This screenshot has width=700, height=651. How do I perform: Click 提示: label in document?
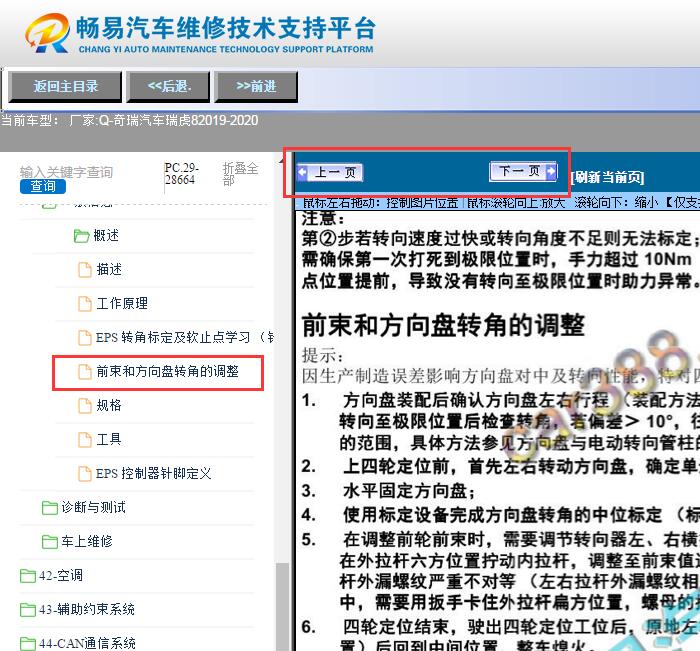tap(323, 356)
